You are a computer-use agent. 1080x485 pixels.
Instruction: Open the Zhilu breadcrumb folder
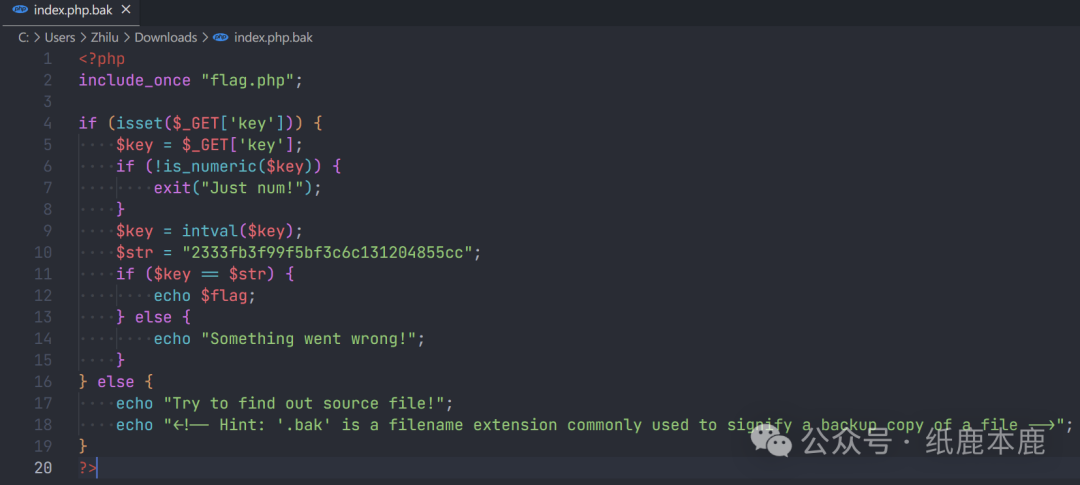click(x=106, y=37)
